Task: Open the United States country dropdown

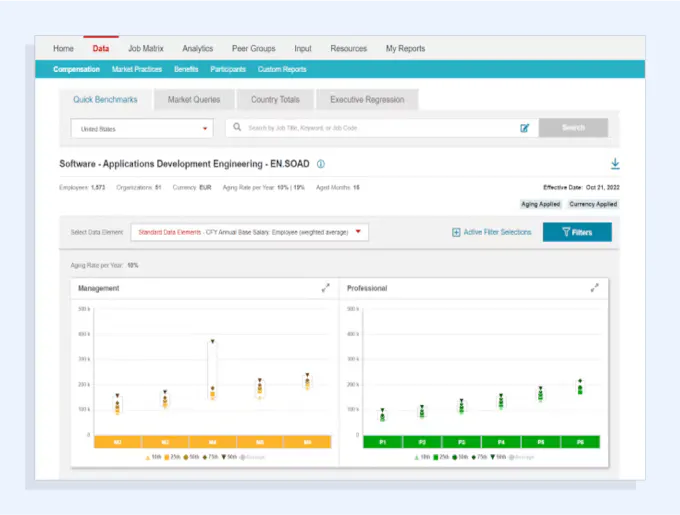Action: [x=142, y=129]
